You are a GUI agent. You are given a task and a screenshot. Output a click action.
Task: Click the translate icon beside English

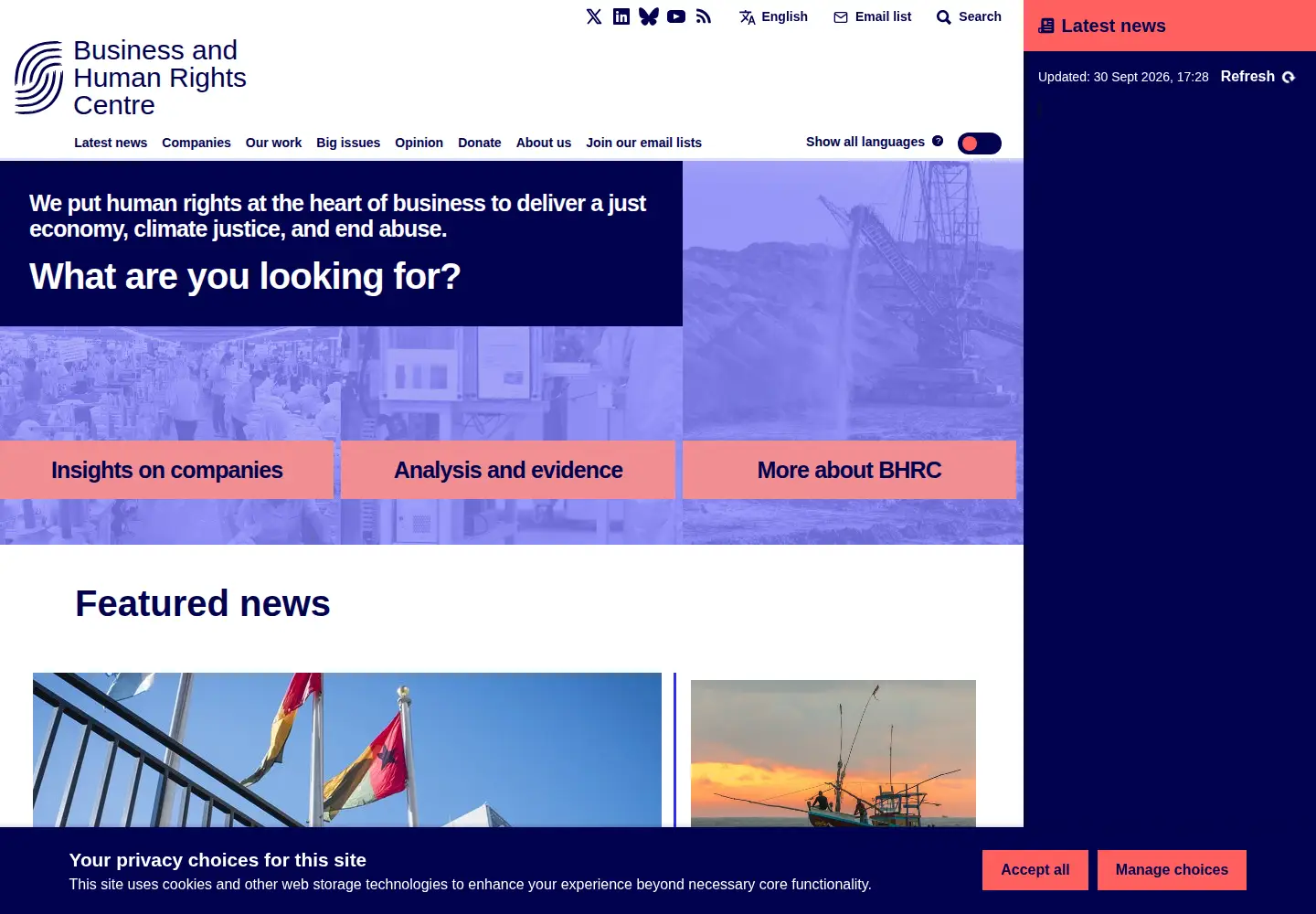coord(748,17)
